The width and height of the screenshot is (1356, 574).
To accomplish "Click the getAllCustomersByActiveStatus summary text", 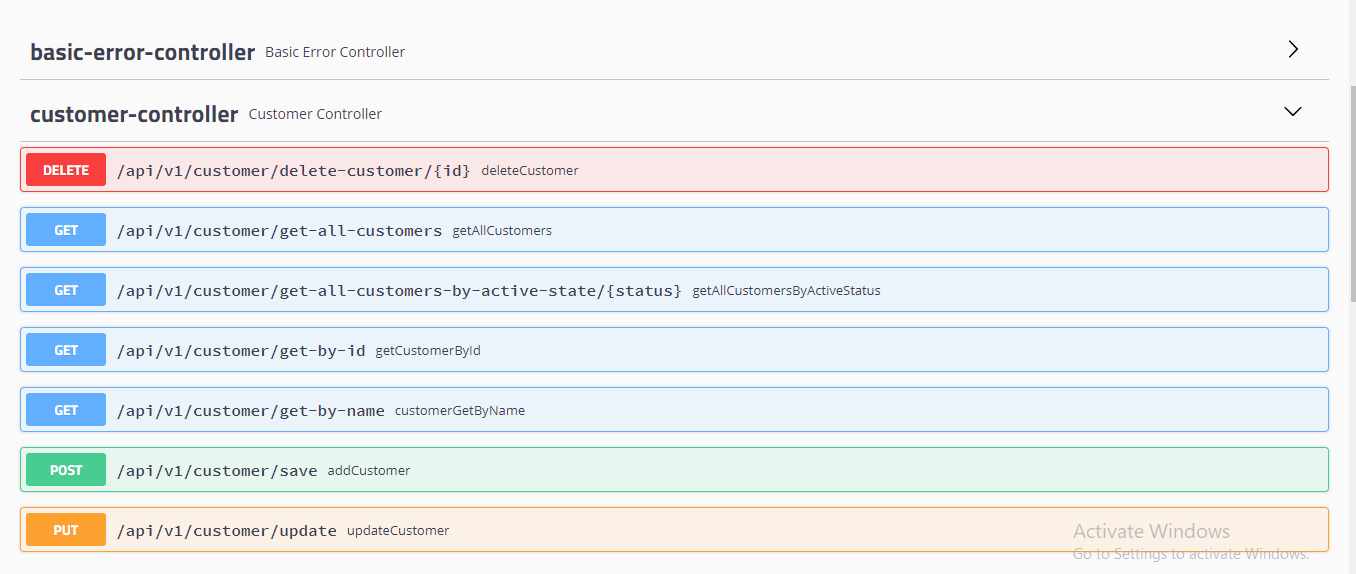I will (x=786, y=291).
